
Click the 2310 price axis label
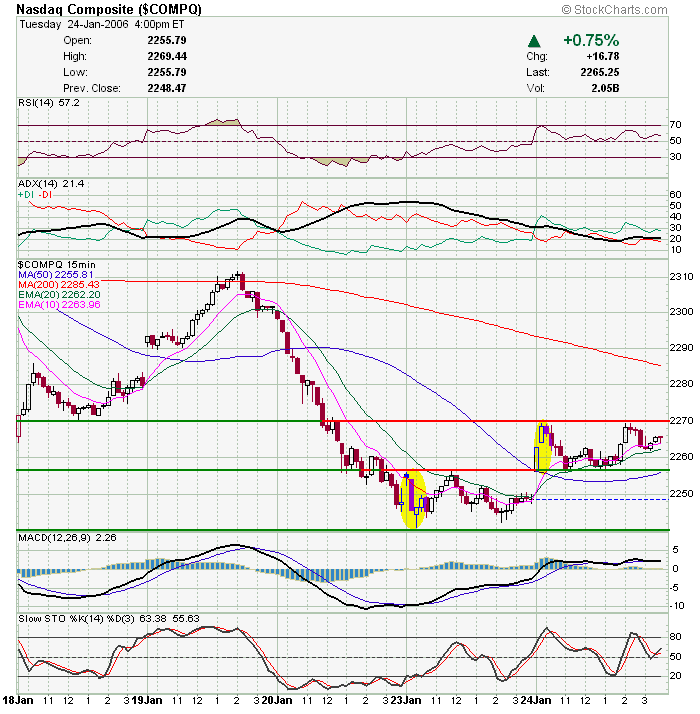click(x=681, y=276)
